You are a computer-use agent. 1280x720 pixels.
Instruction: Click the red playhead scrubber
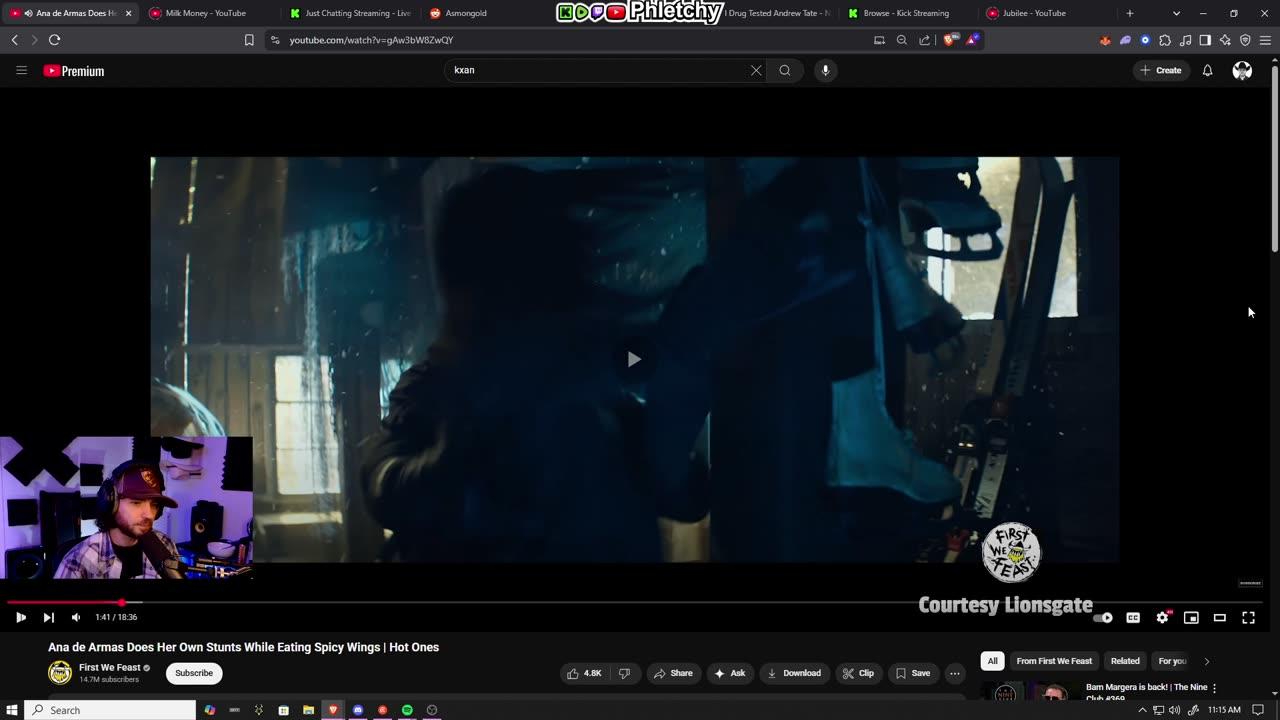[122, 603]
